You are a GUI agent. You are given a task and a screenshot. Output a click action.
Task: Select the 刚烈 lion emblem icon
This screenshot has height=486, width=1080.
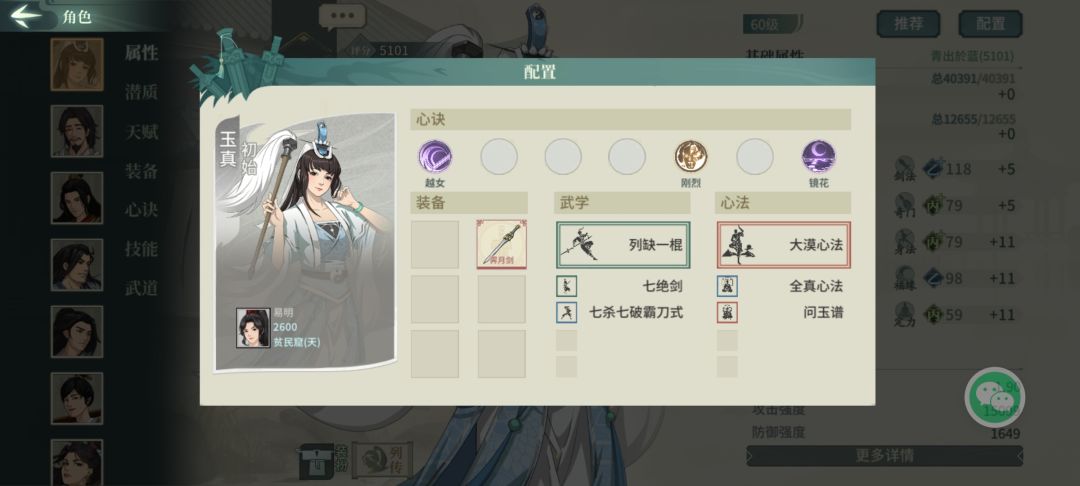691,156
